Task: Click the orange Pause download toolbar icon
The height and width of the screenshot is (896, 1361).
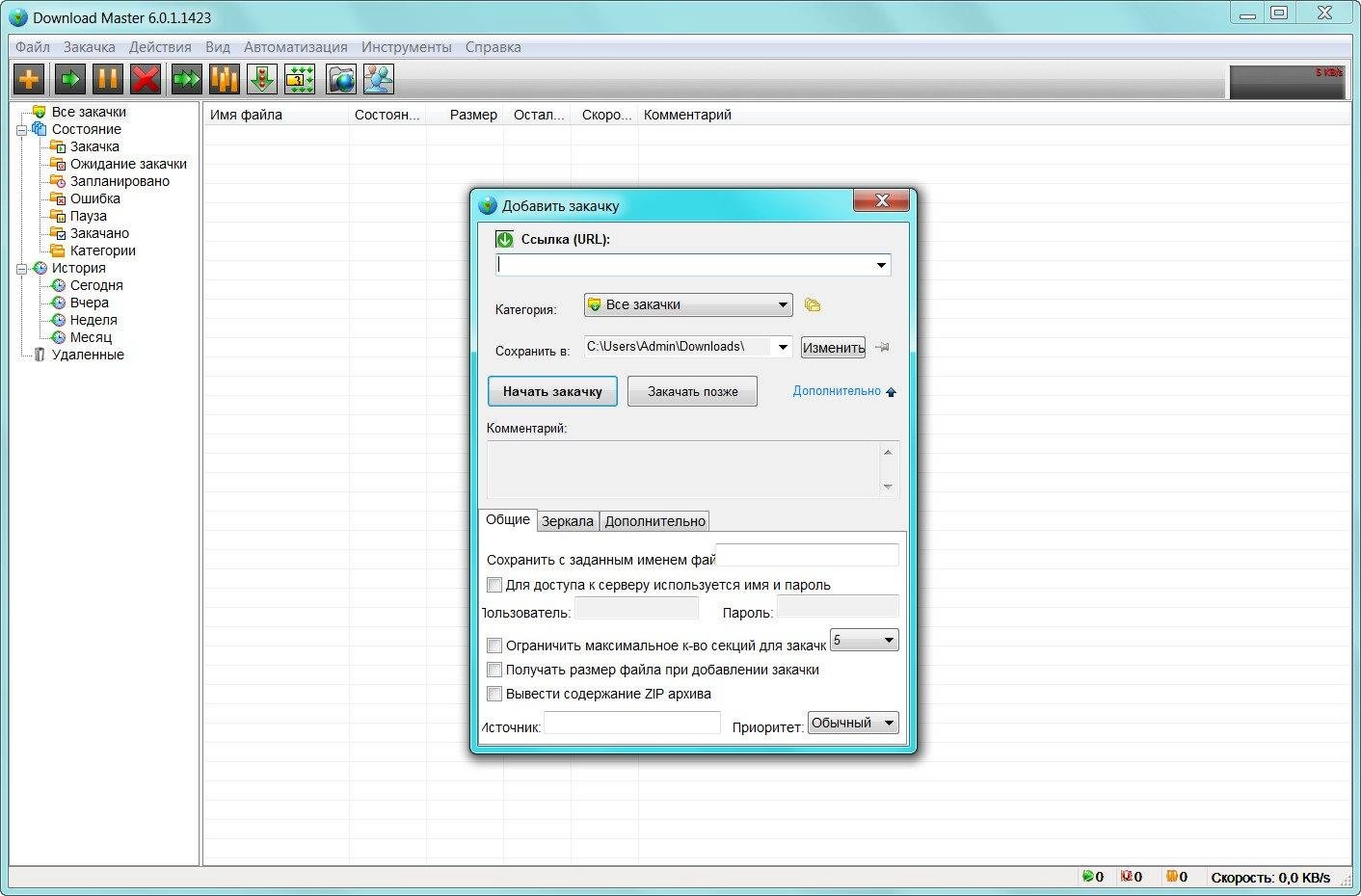Action: (x=107, y=79)
